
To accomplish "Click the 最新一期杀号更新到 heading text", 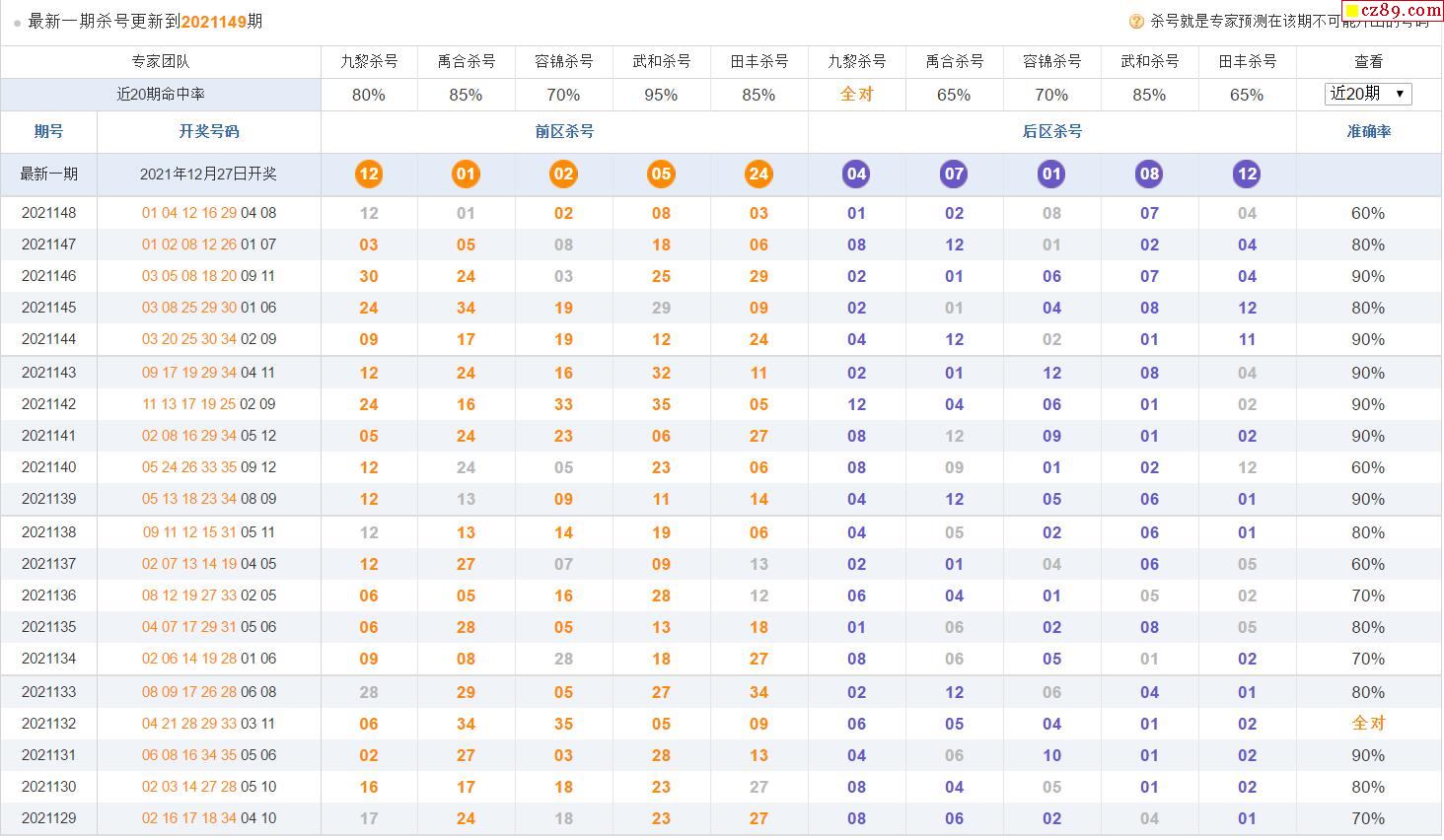I will [x=105, y=22].
